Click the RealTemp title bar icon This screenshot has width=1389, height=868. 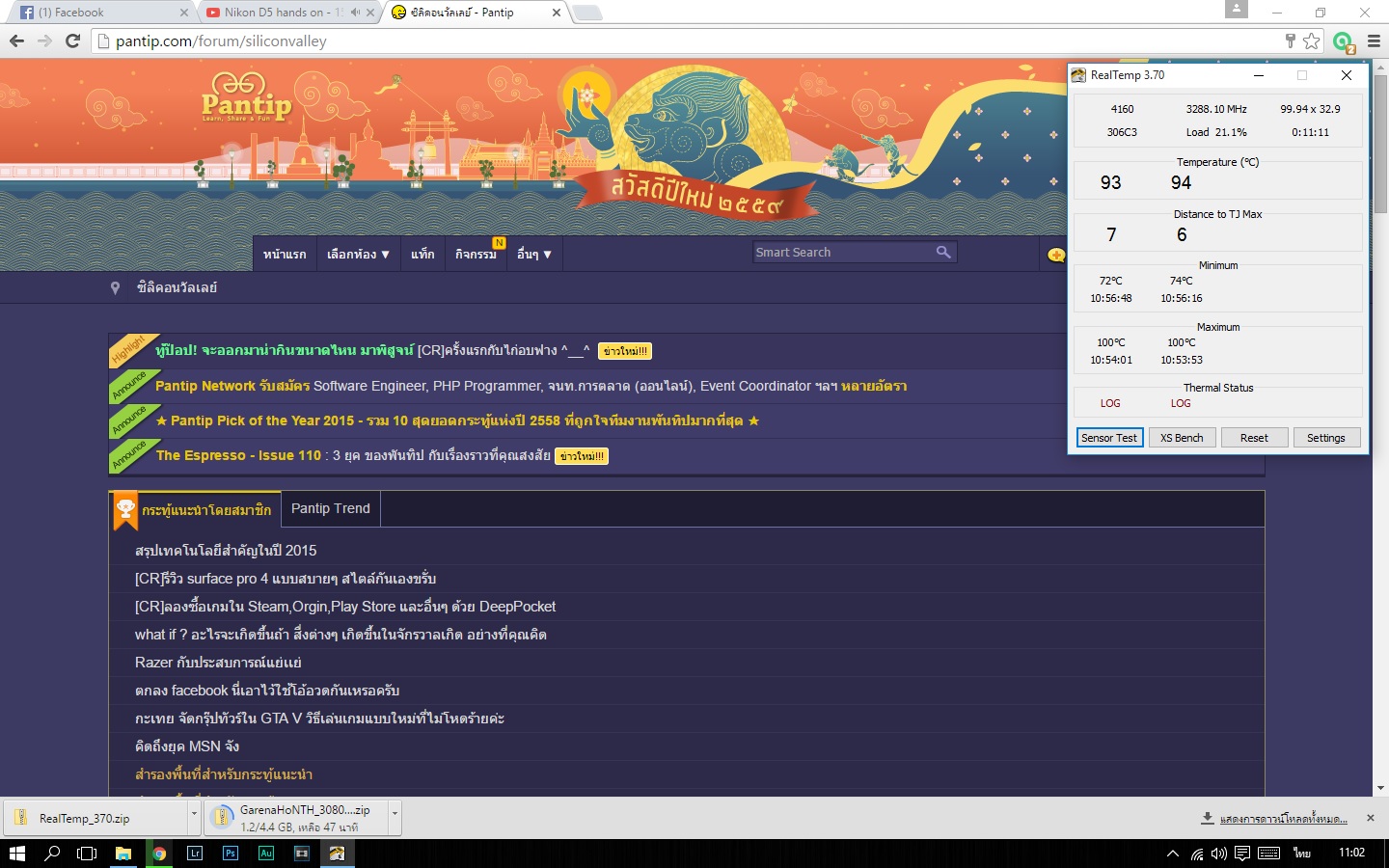coord(1078,75)
